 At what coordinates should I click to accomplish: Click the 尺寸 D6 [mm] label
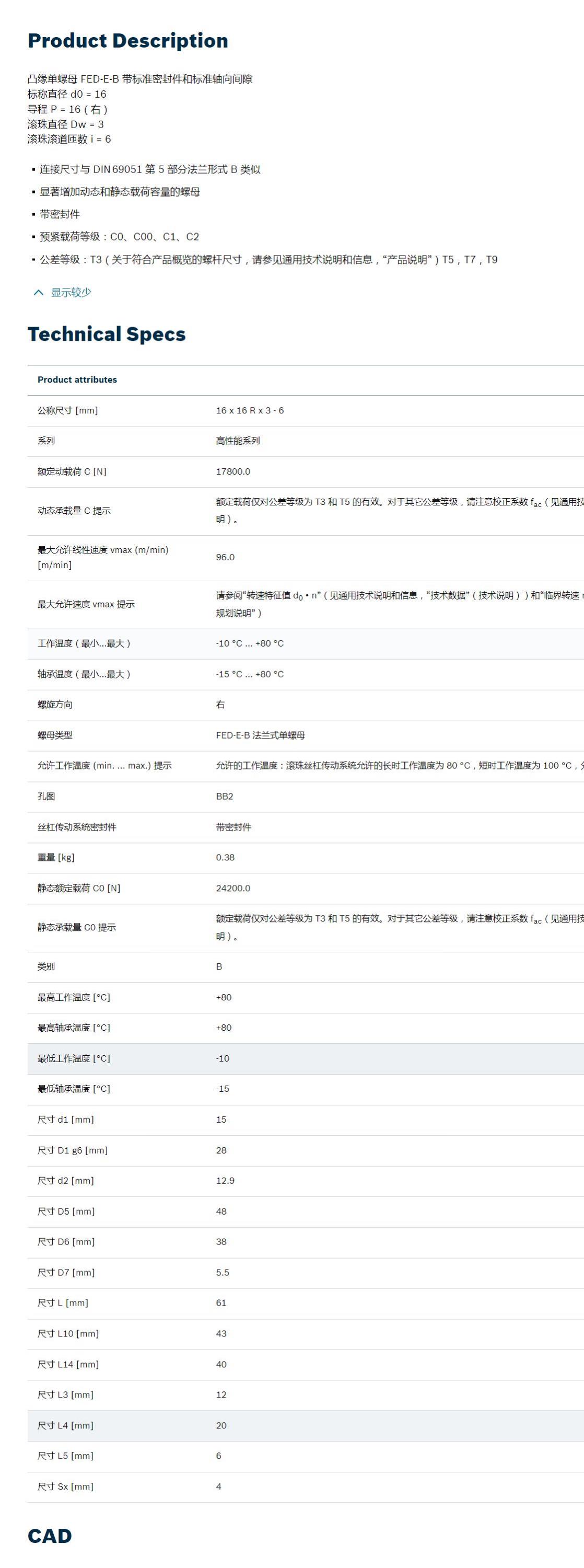66,1242
